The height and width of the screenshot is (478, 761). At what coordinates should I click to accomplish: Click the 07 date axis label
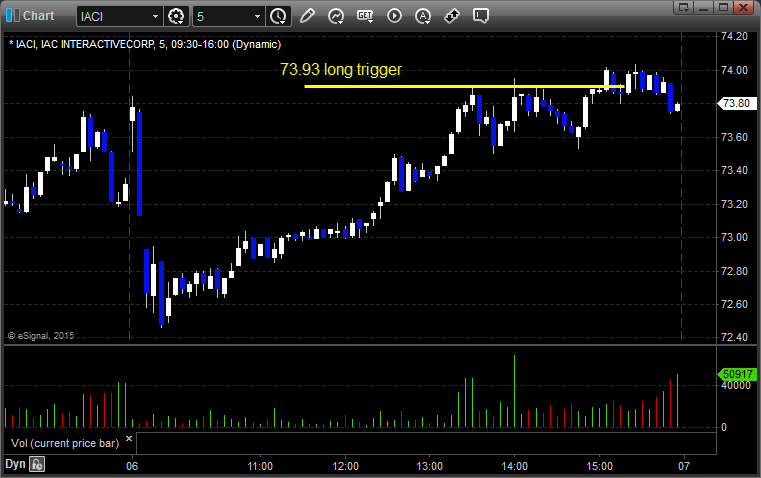tap(684, 466)
